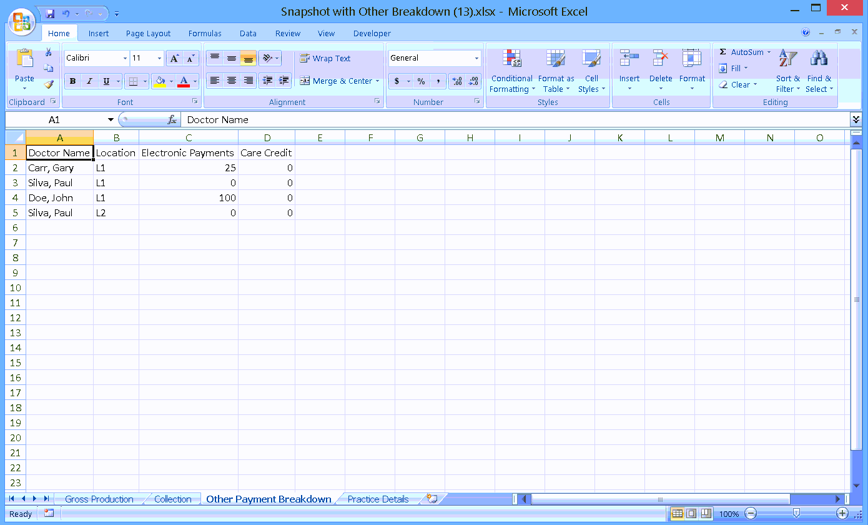Viewport: 868px width, 525px height.
Task: Select cell C4 containing value 100
Action: pyautogui.click(x=188, y=198)
